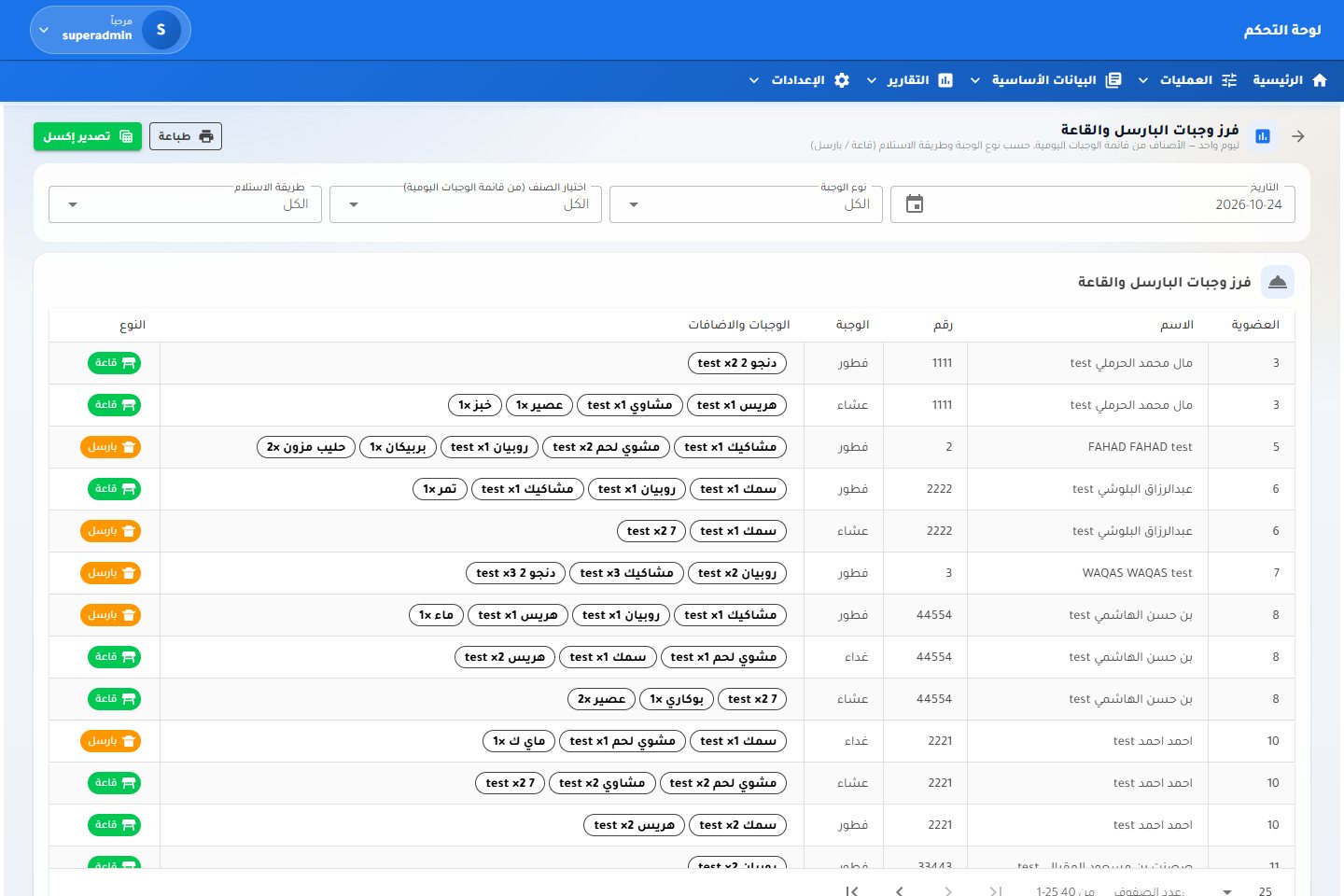This screenshot has width=1344, height=896.
Task: Click the dark chevron-with-bar pagination arrow
Action: click(852, 891)
